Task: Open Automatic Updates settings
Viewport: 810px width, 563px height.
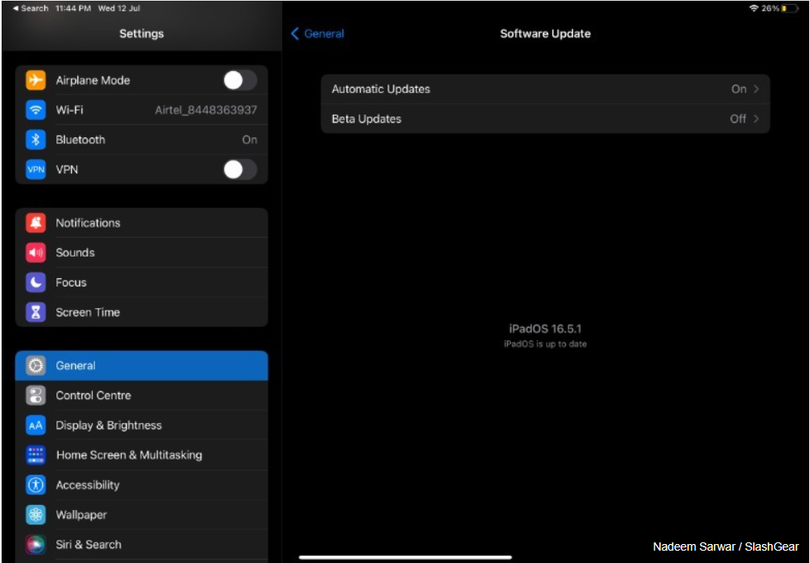Action: pyautogui.click(x=546, y=89)
